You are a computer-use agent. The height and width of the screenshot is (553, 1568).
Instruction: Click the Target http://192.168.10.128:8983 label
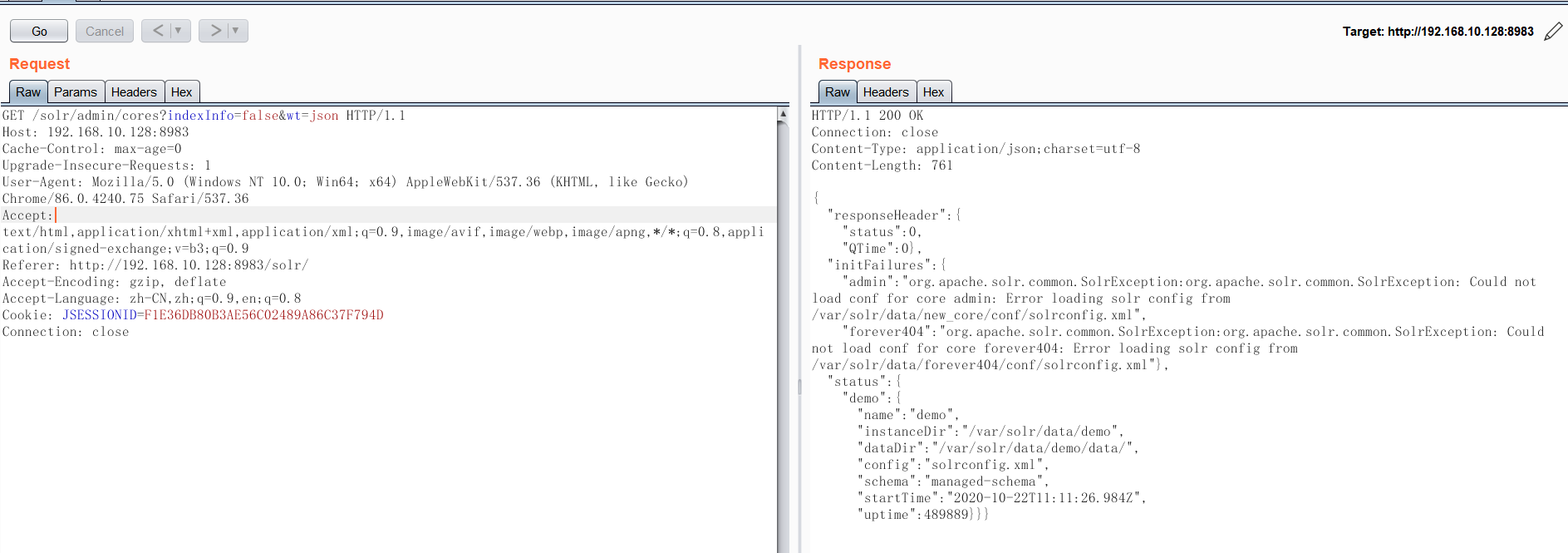1438,32
